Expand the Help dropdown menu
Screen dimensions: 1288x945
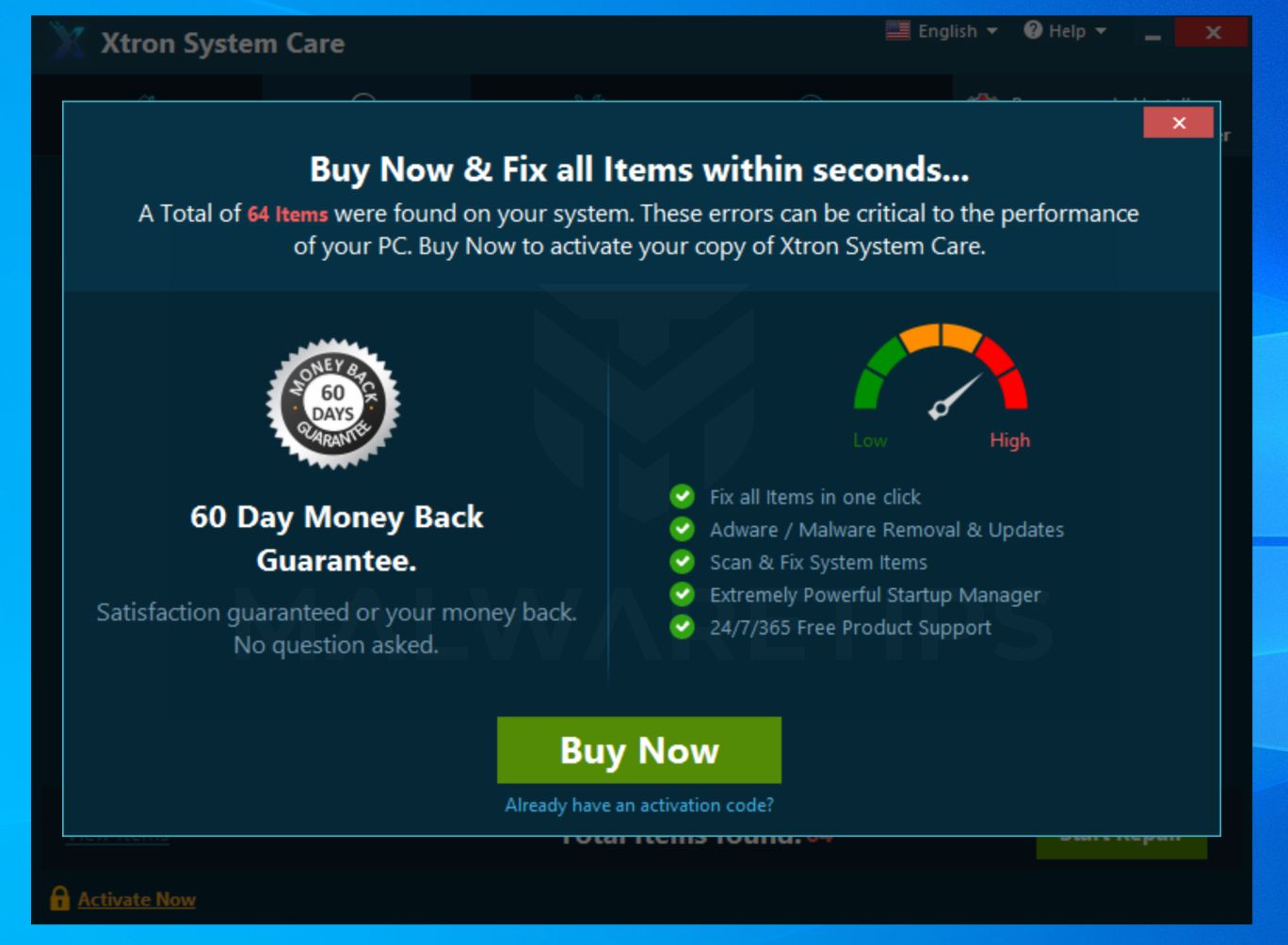[x=1065, y=31]
